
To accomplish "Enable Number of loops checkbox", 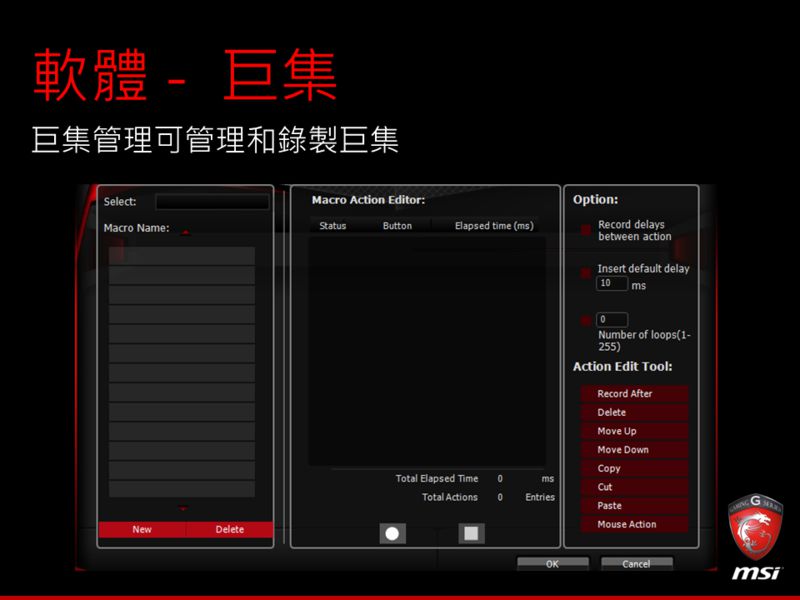I will [x=586, y=321].
